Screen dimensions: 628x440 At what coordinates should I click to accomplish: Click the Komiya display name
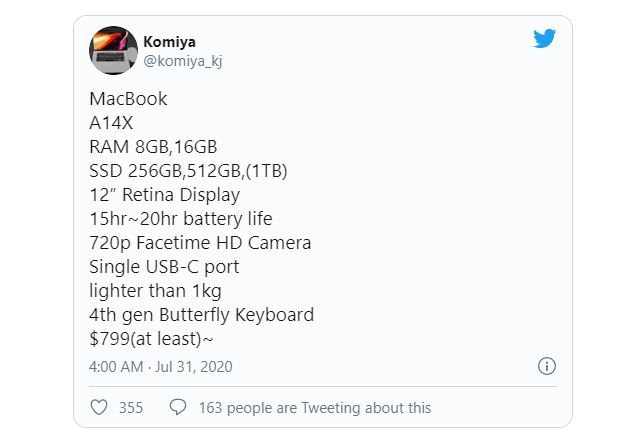coord(169,42)
